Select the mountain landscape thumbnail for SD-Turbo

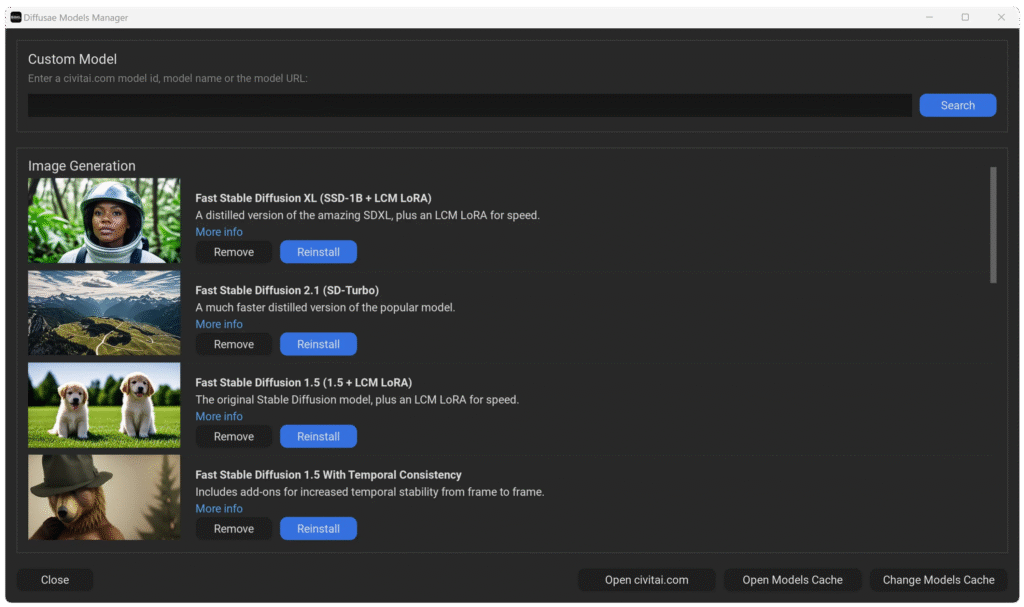coord(104,313)
